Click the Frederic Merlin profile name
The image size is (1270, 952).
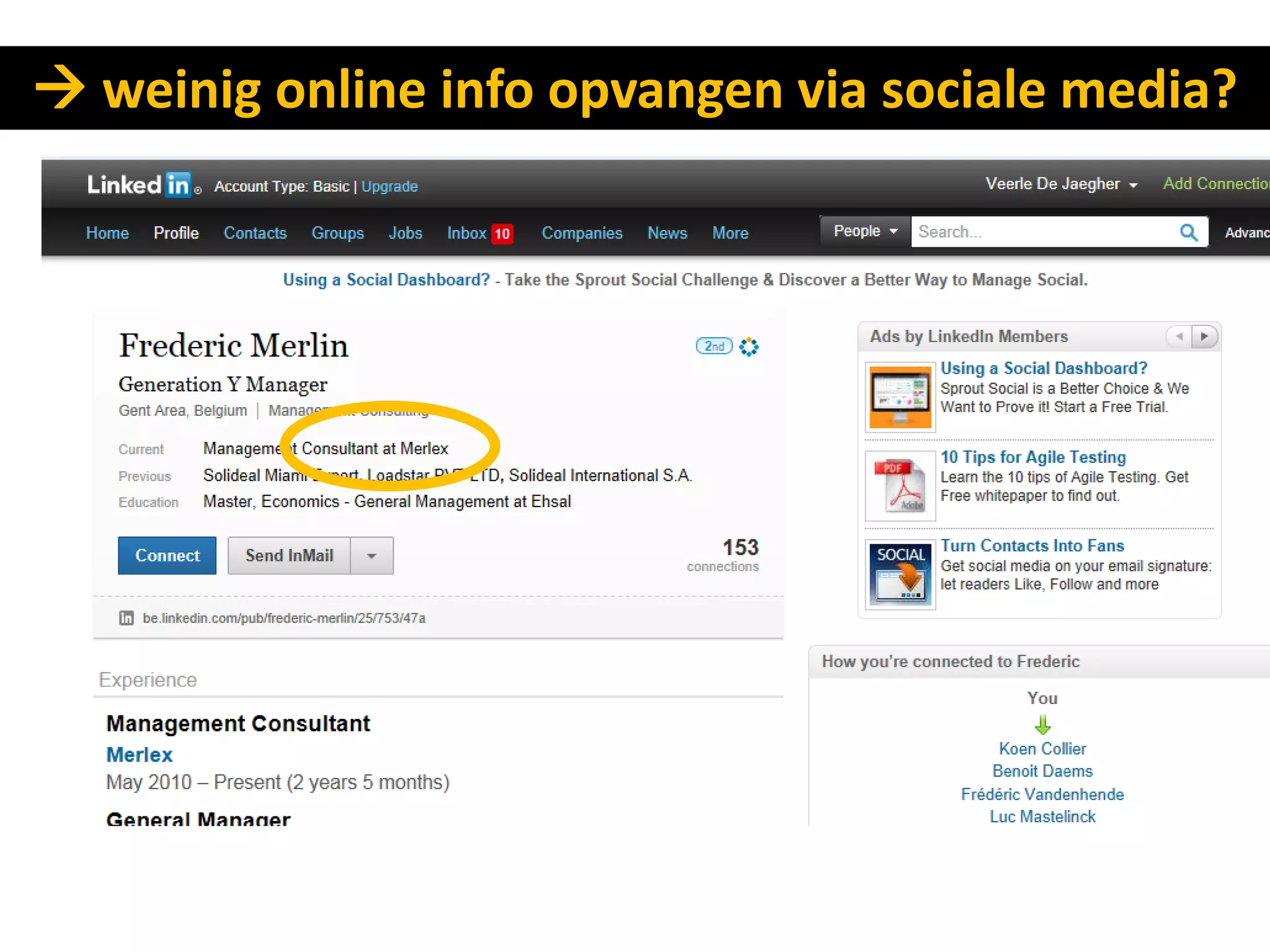pyautogui.click(x=233, y=345)
